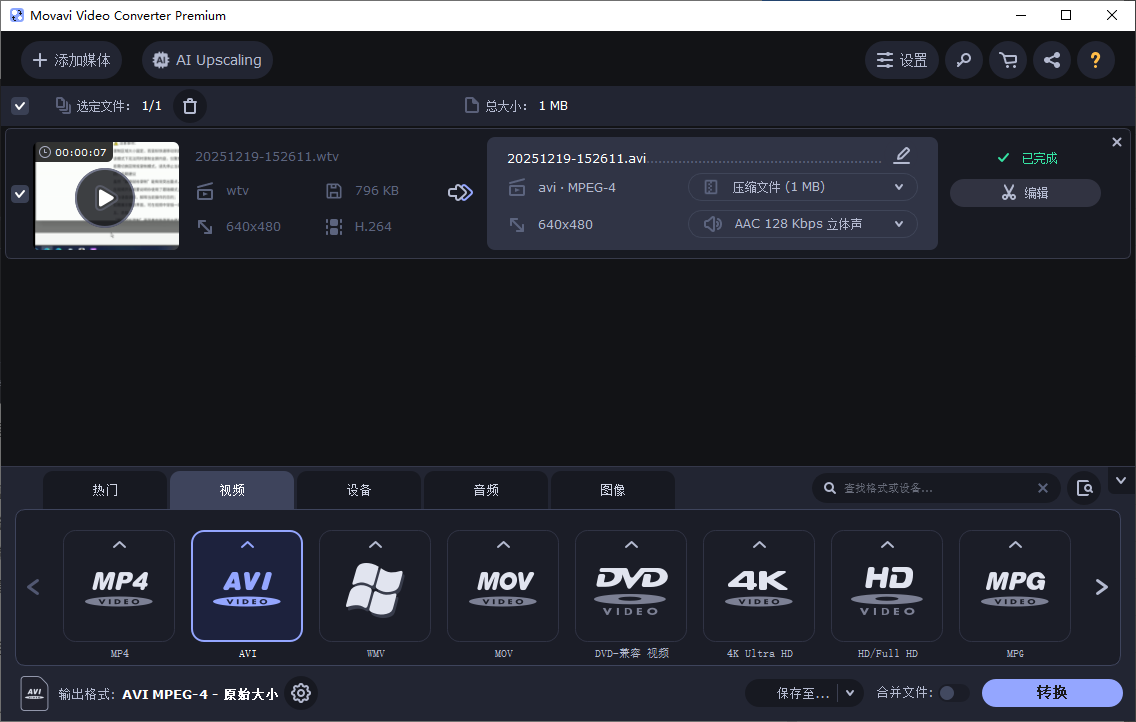
Task: Open the share options icon
Action: [x=1052, y=60]
